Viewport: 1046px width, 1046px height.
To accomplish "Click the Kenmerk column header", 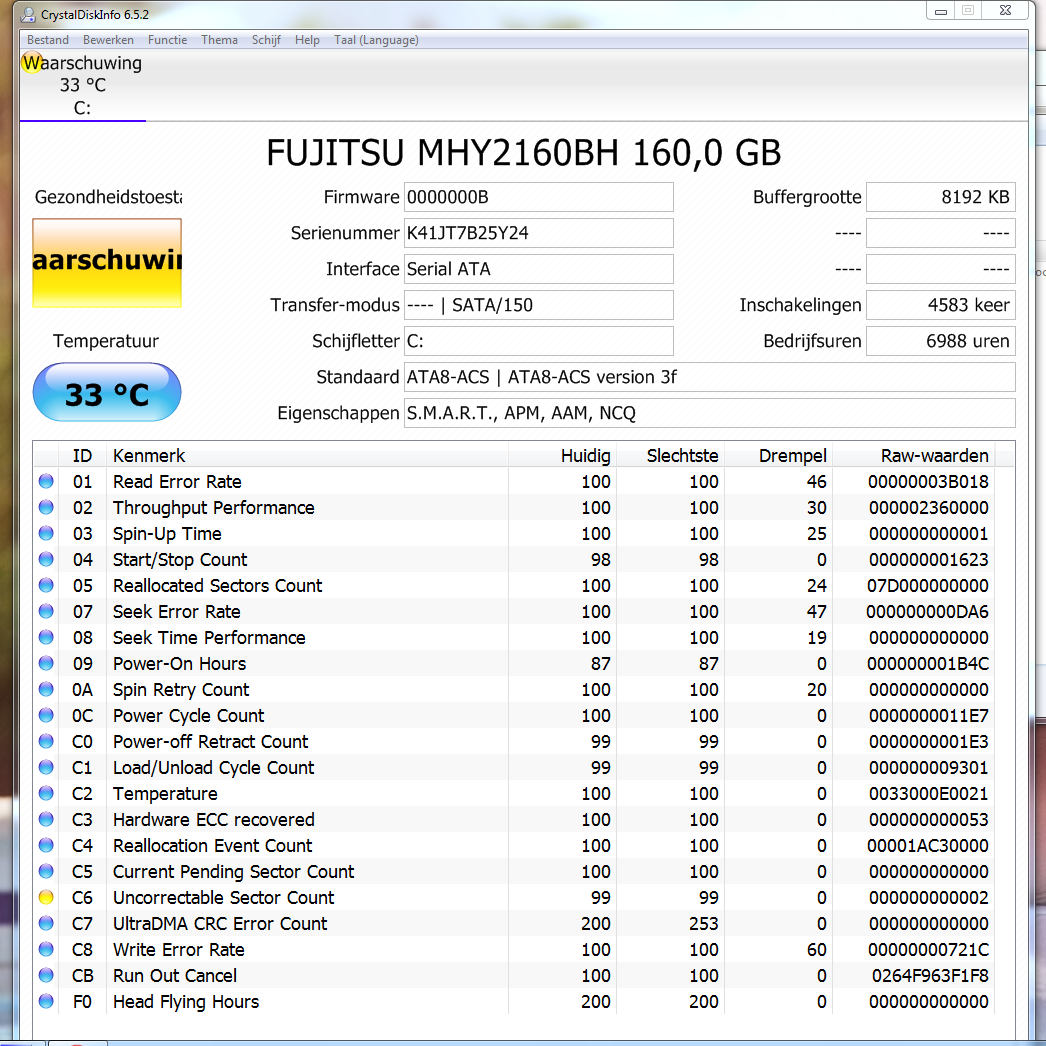I will 307,456.
